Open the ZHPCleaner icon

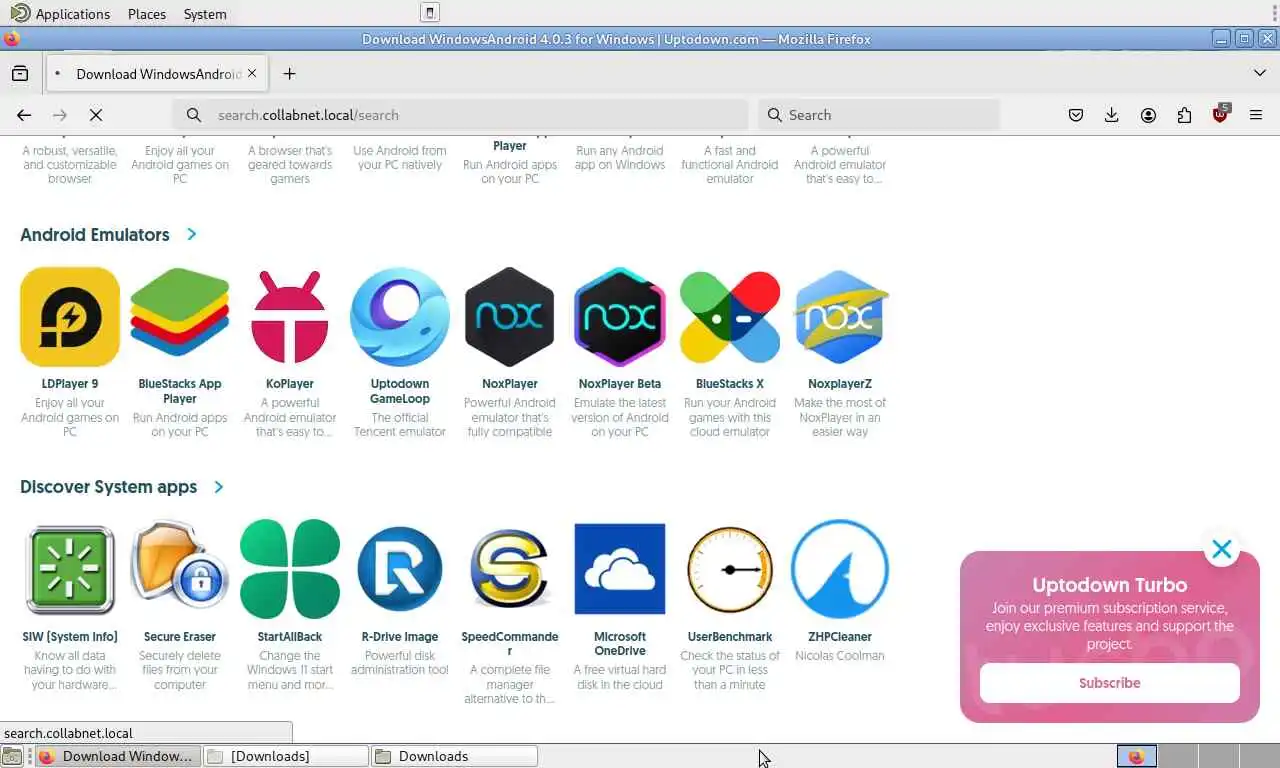pyautogui.click(x=840, y=569)
